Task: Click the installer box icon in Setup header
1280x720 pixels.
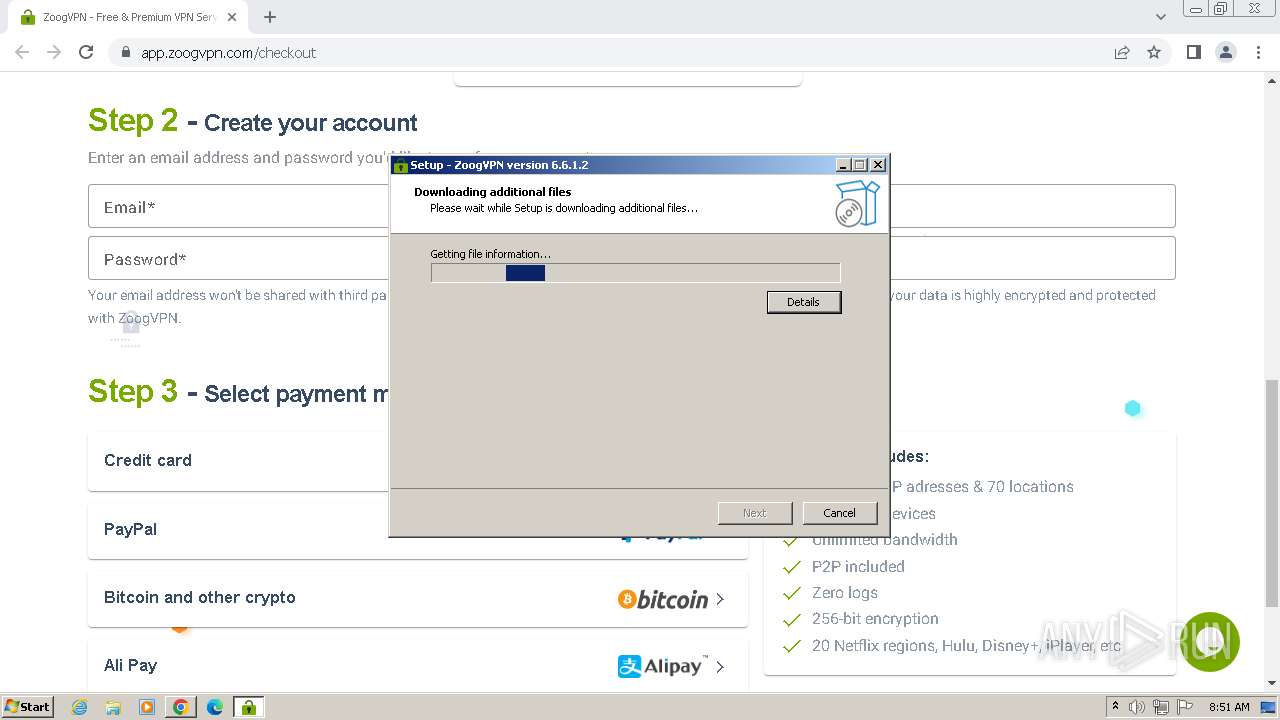Action: point(857,203)
